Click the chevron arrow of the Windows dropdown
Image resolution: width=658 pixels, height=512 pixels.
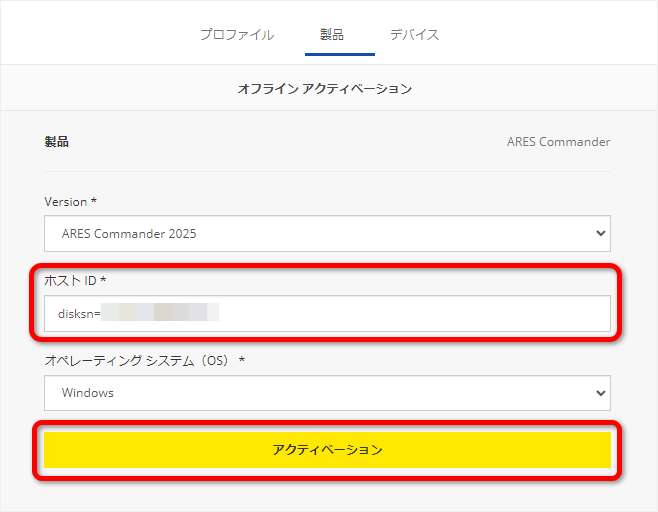(x=601, y=393)
